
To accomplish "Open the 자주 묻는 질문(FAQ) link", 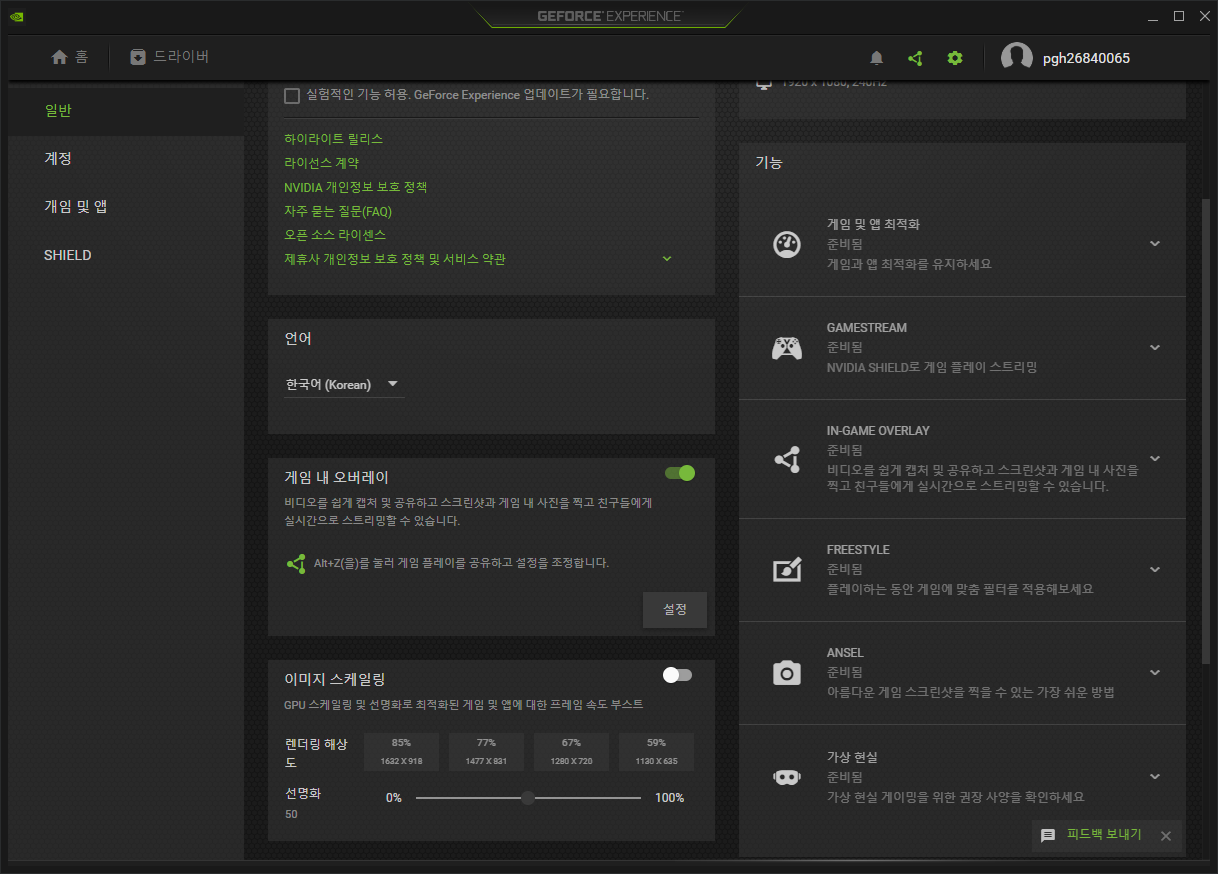I will (338, 211).
